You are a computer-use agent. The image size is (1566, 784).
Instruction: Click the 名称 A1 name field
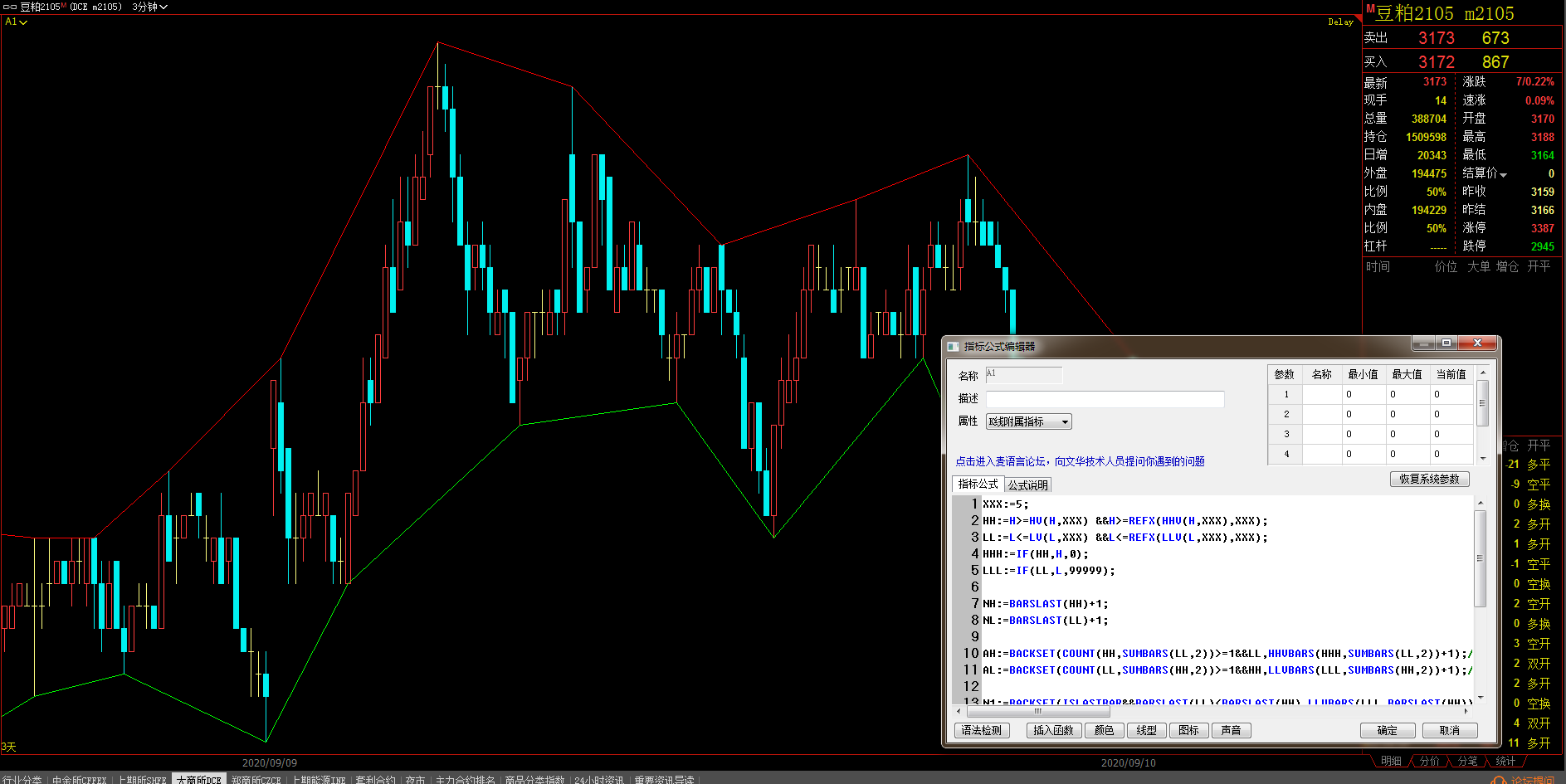[1023, 375]
